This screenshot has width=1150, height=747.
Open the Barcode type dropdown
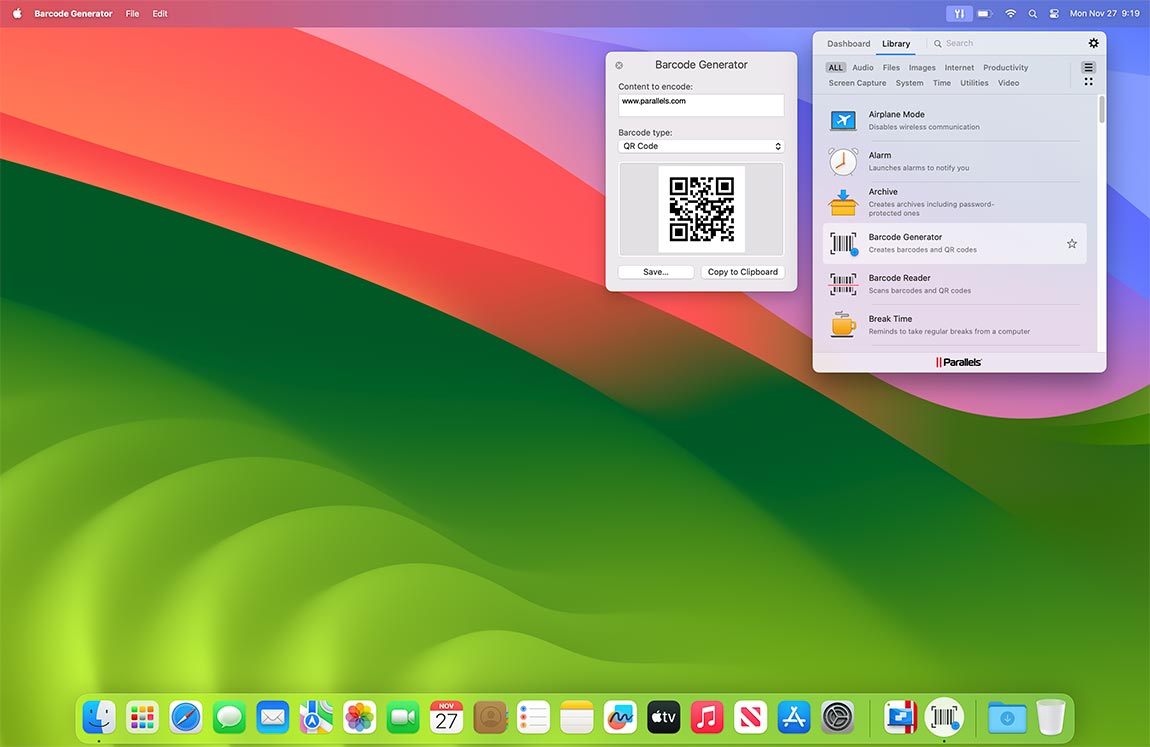(700, 145)
